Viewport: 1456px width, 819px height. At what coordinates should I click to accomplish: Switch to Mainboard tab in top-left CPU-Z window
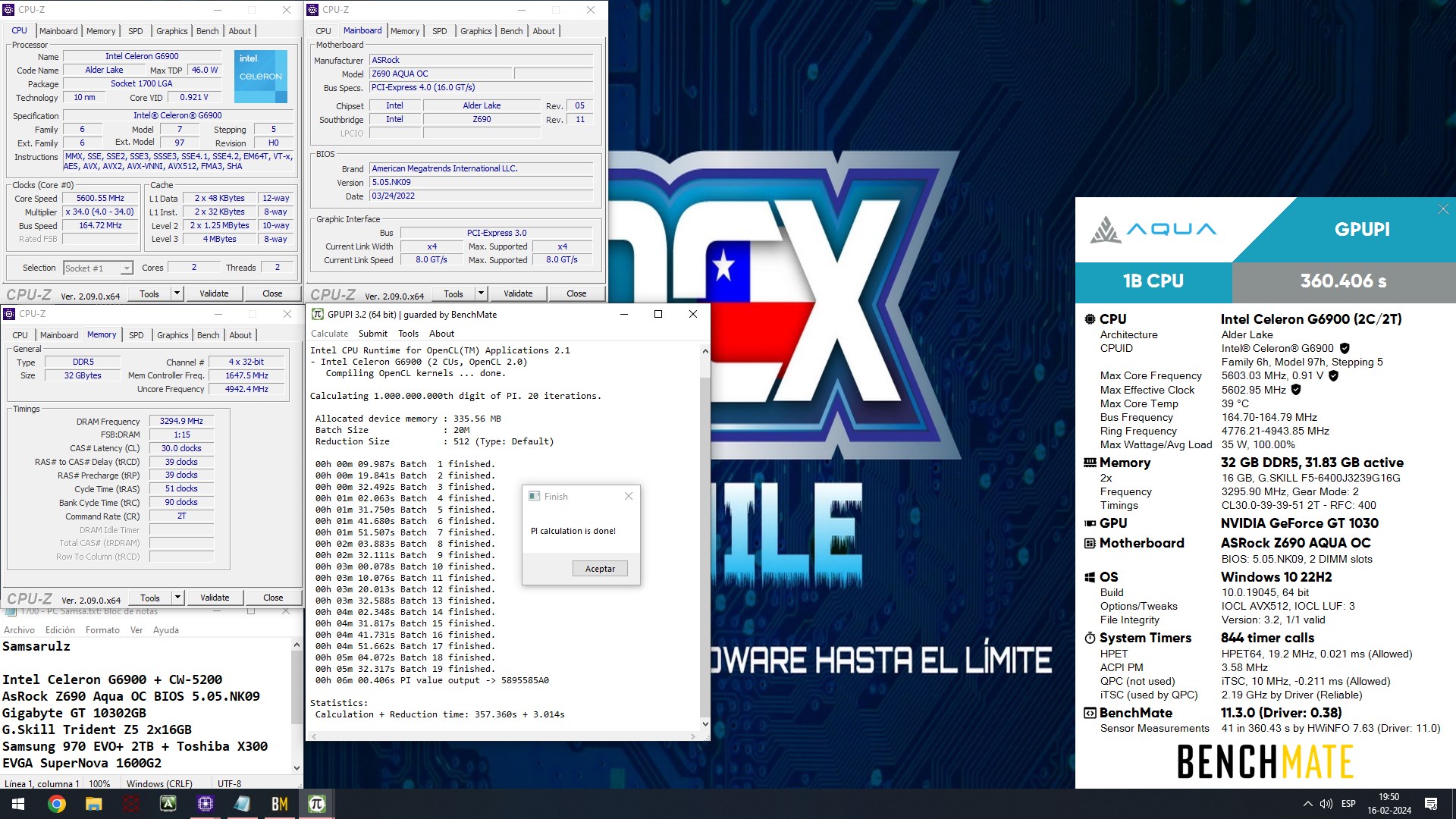[58, 31]
